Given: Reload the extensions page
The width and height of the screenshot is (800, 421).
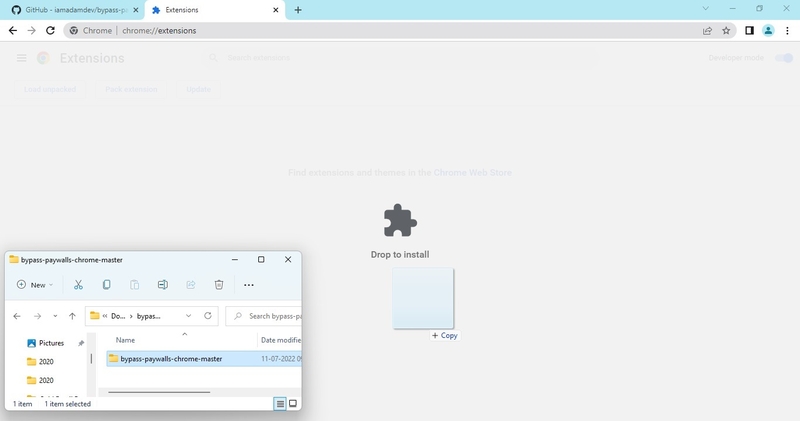Looking at the screenshot, I should click(x=50, y=31).
